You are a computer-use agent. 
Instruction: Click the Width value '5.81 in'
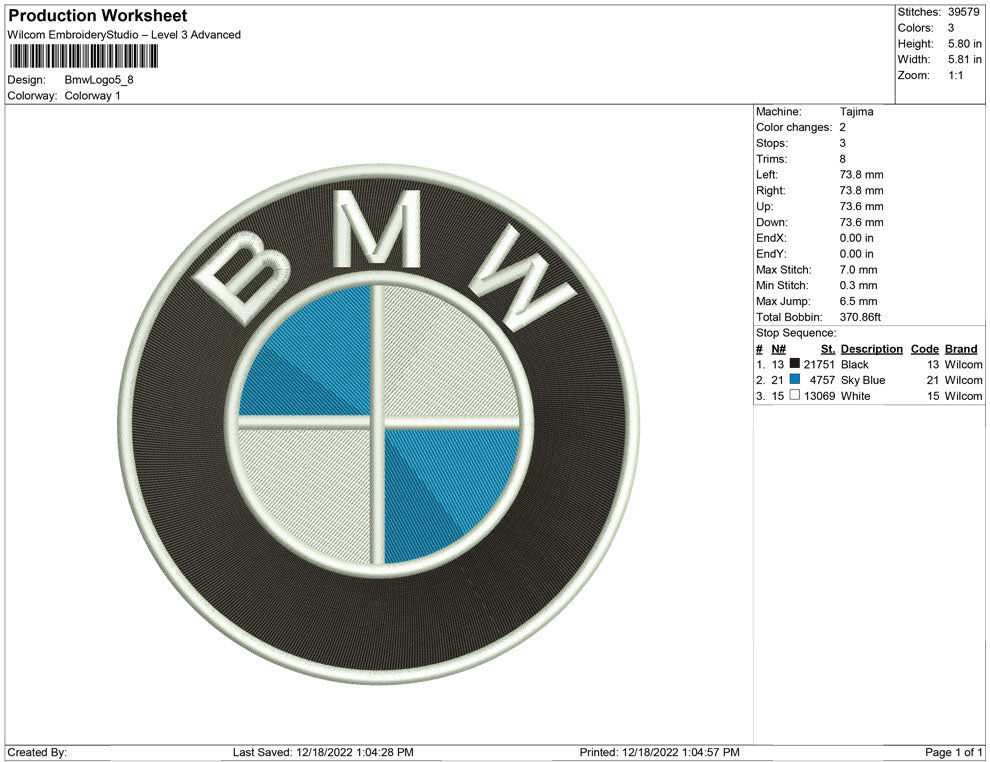tap(965, 59)
